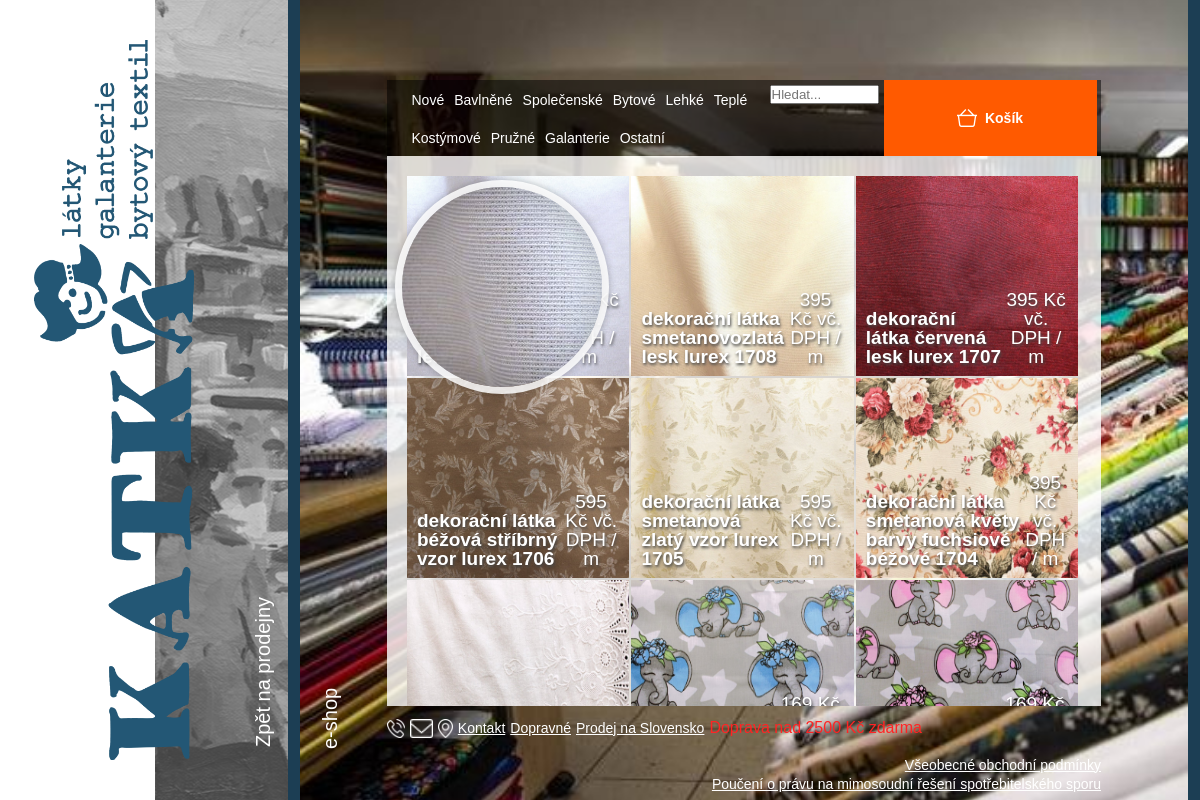Open the Košík cart button
This screenshot has width=1200, height=800.
[x=990, y=118]
